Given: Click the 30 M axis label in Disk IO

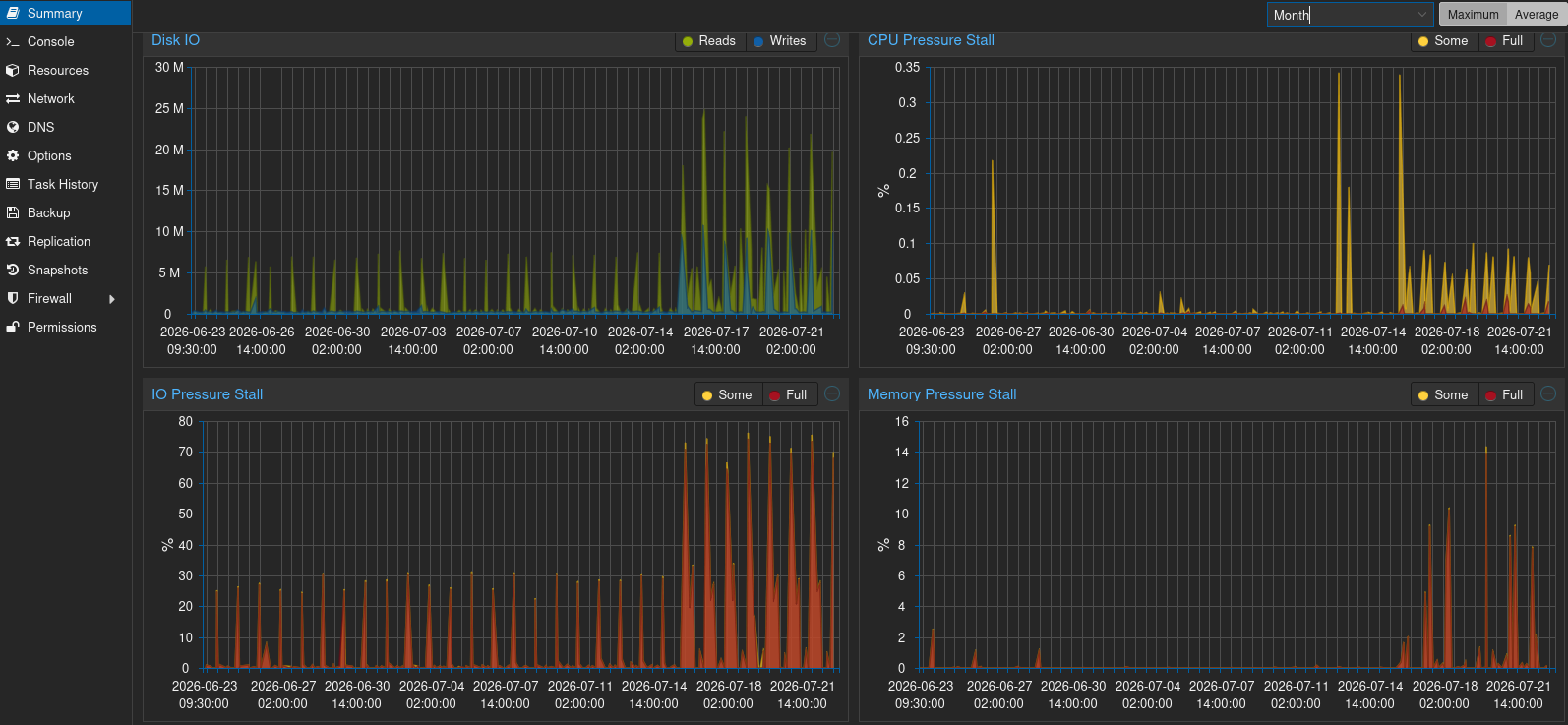Looking at the screenshot, I should pyautogui.click(x=169, y=68).
